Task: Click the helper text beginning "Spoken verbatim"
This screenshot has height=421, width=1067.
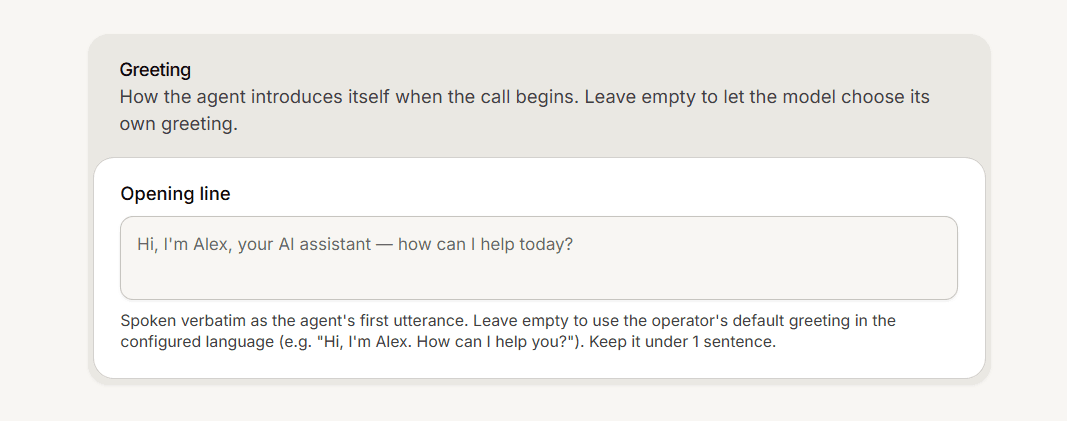Action: point(508,331)
